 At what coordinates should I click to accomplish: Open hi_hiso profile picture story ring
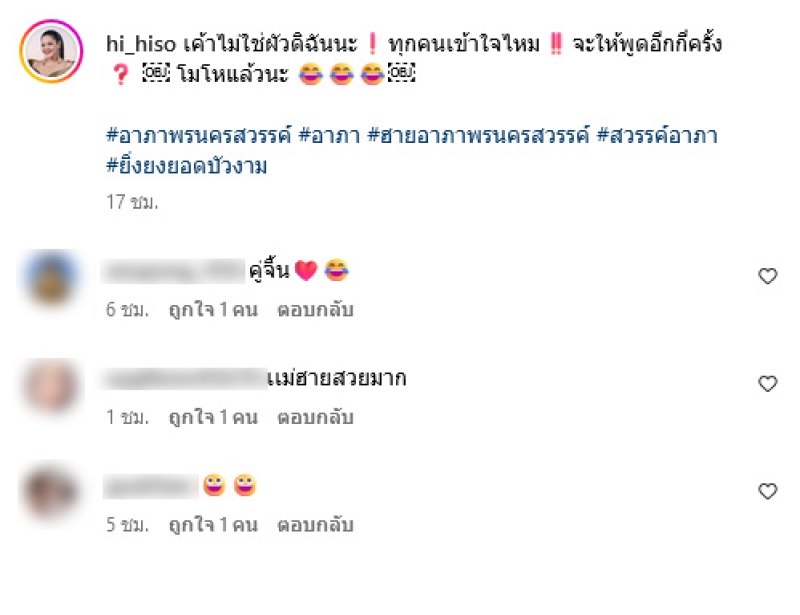coord(51,51)
